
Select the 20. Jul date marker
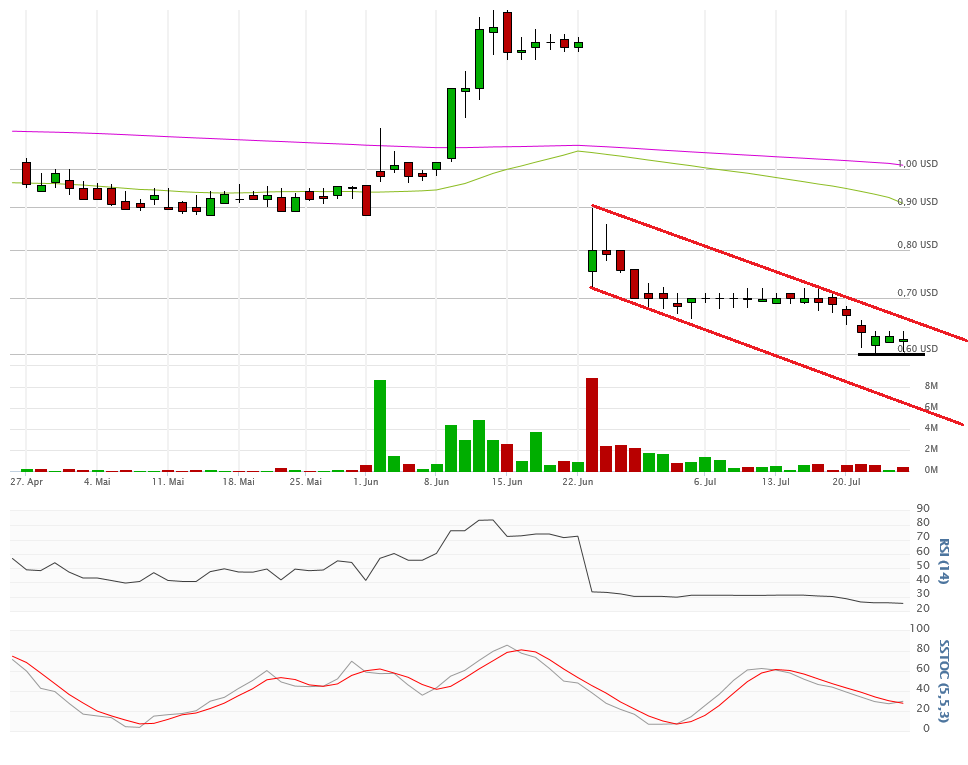click(x=847, y=482)
